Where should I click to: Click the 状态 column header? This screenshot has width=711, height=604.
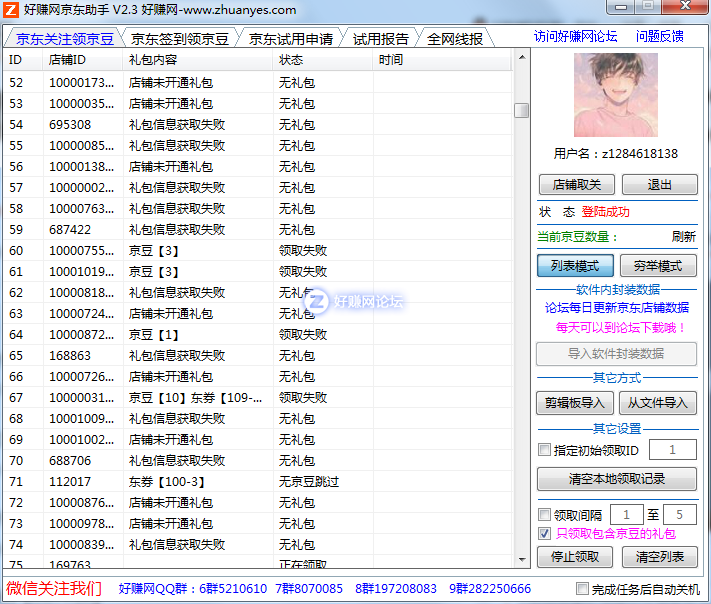coord(323,59)
